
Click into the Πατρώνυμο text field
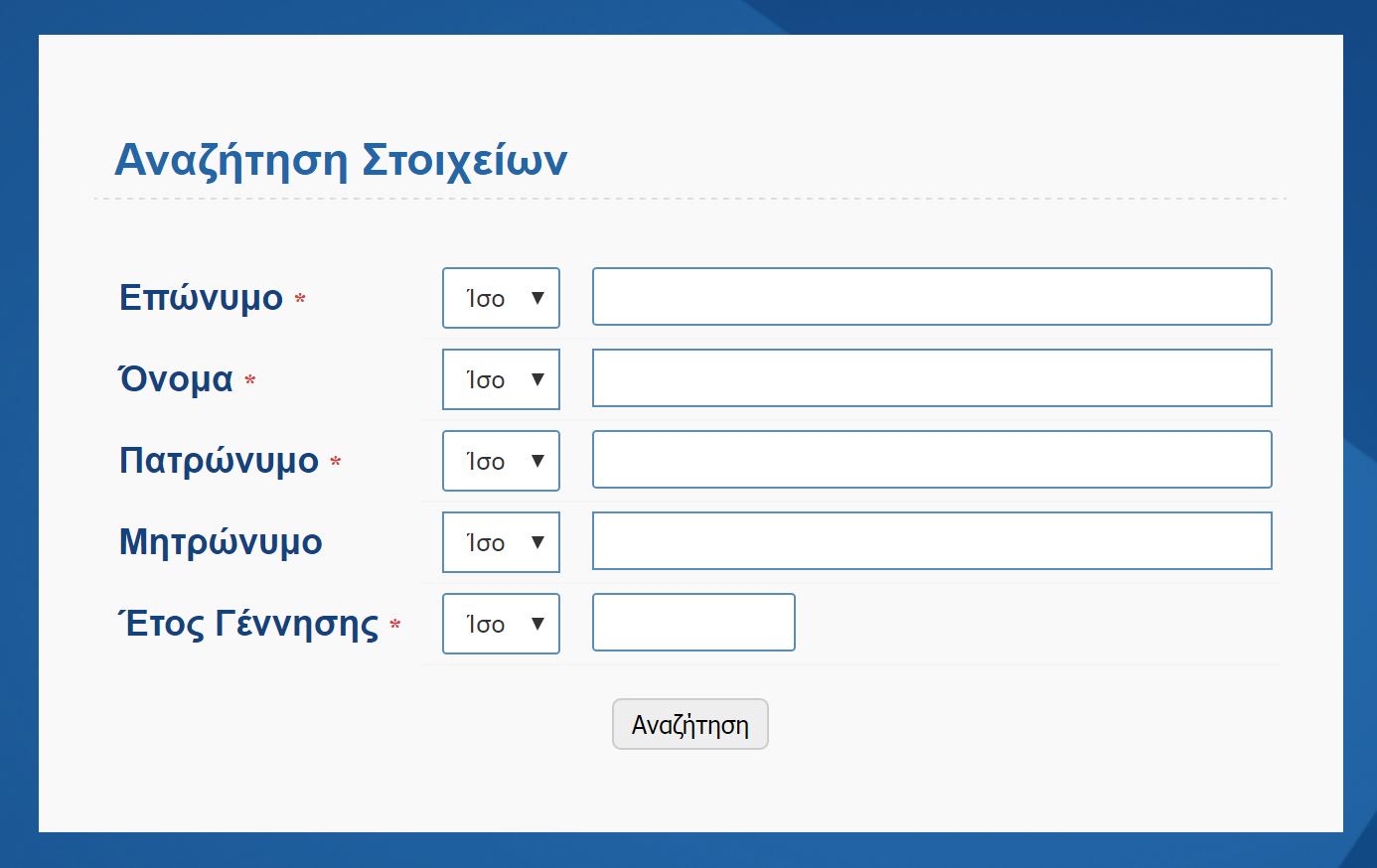932,460
